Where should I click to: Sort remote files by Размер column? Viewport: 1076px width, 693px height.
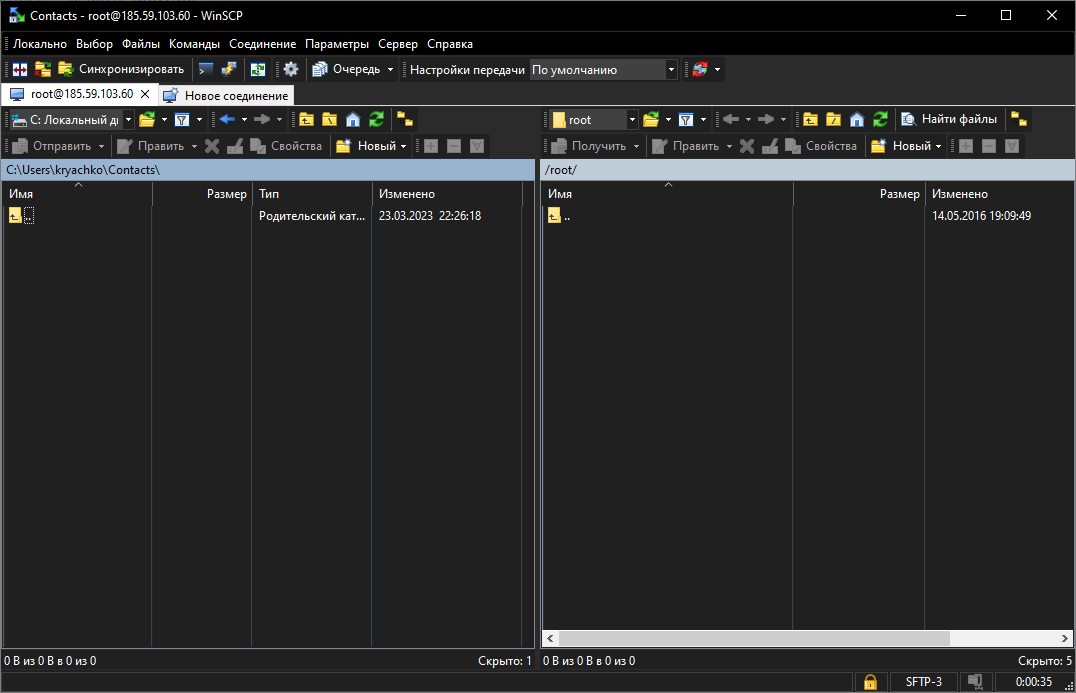coord(859,194)
